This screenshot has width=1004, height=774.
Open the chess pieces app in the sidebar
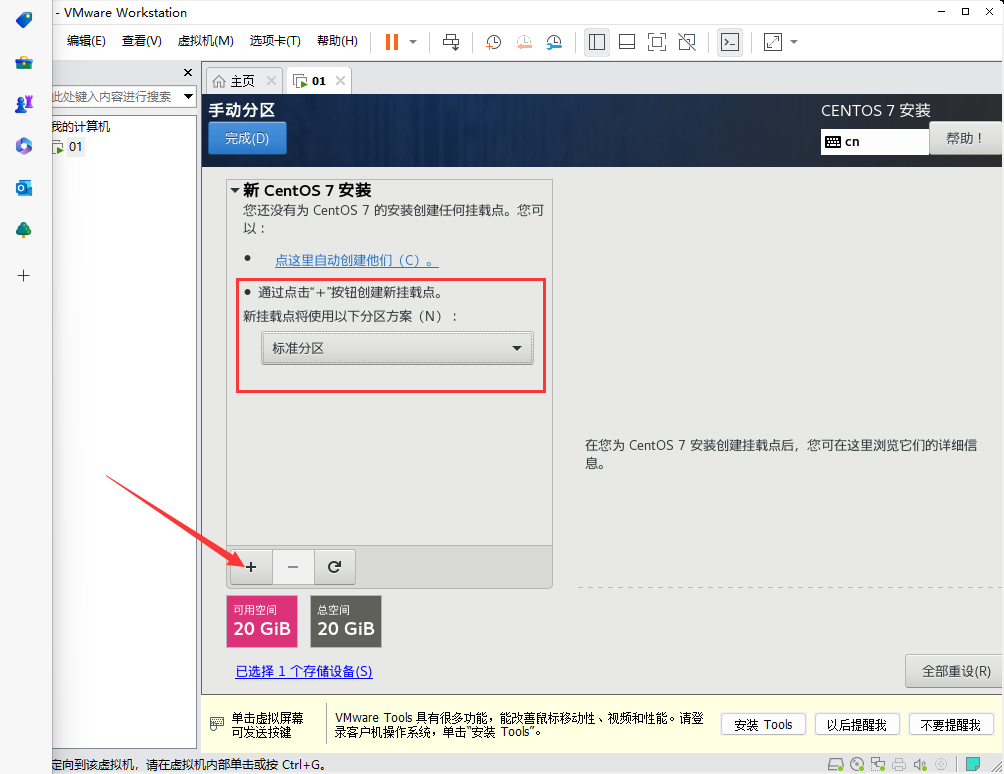24,104
